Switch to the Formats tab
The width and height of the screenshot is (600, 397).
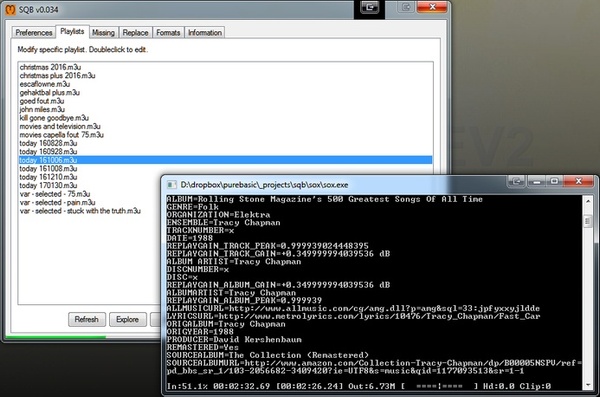[x=168, y=33]
